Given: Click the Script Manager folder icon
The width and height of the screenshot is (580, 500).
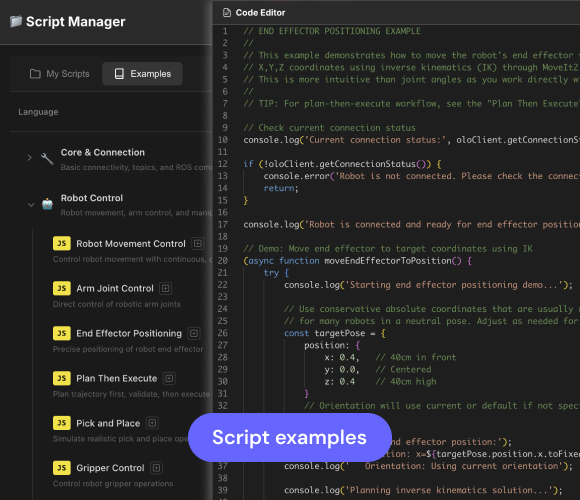Looking at the screenshot, I should 16,21.
